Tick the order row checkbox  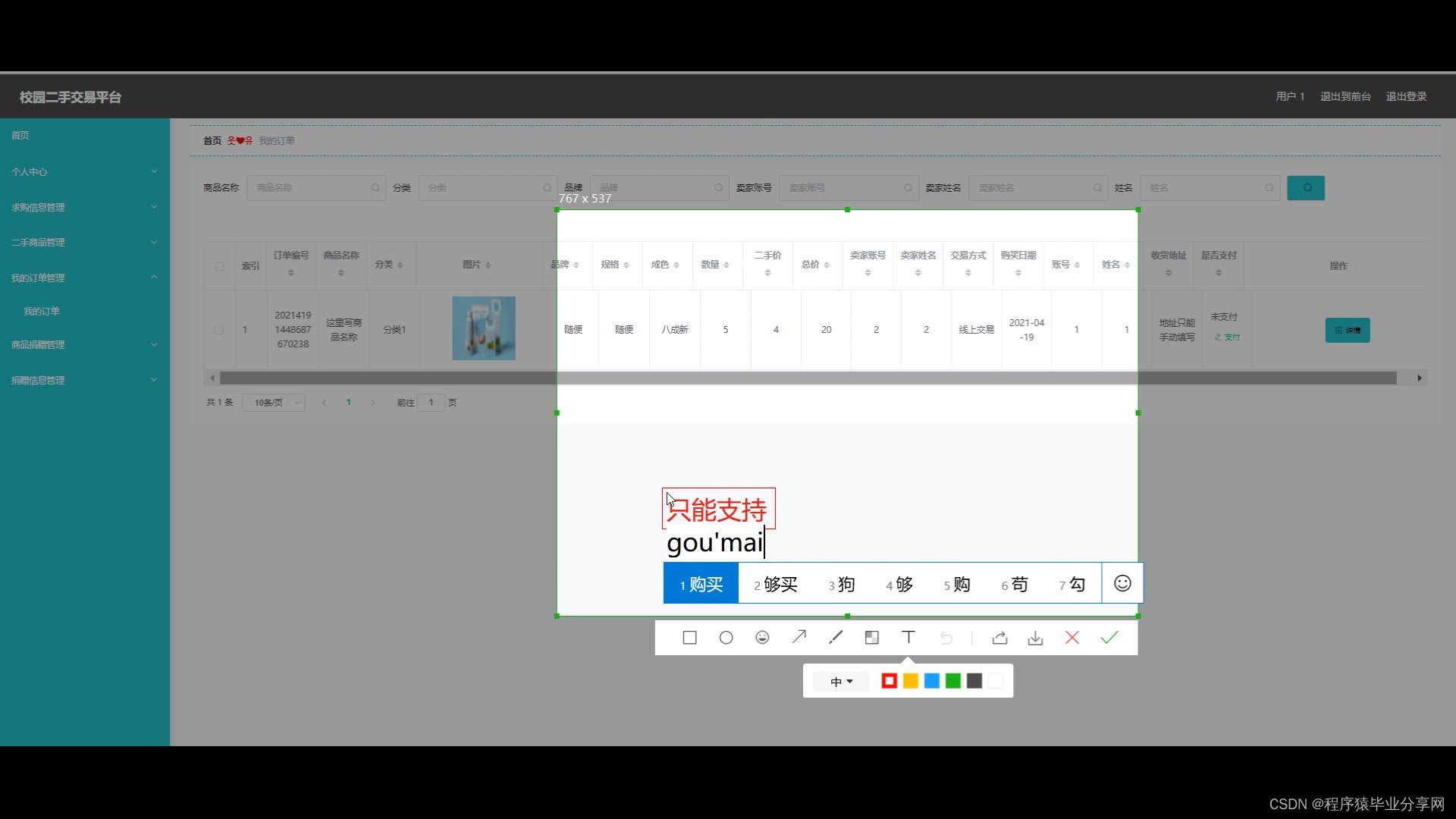[x=218, y=330]
